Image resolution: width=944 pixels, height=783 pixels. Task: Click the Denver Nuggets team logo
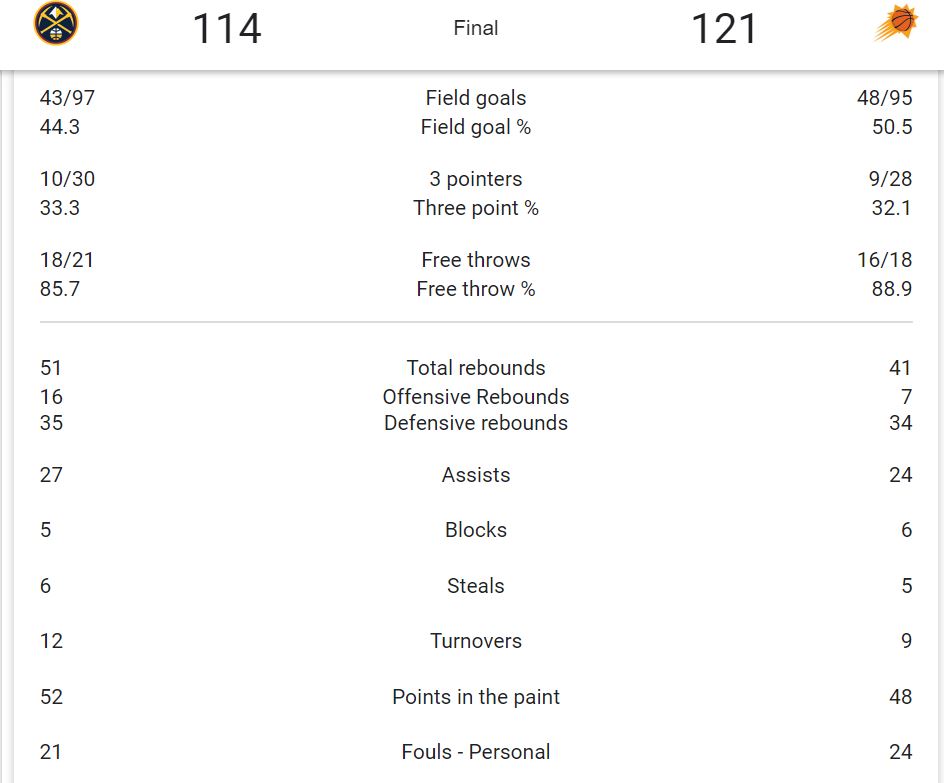(x=56, y=24)
